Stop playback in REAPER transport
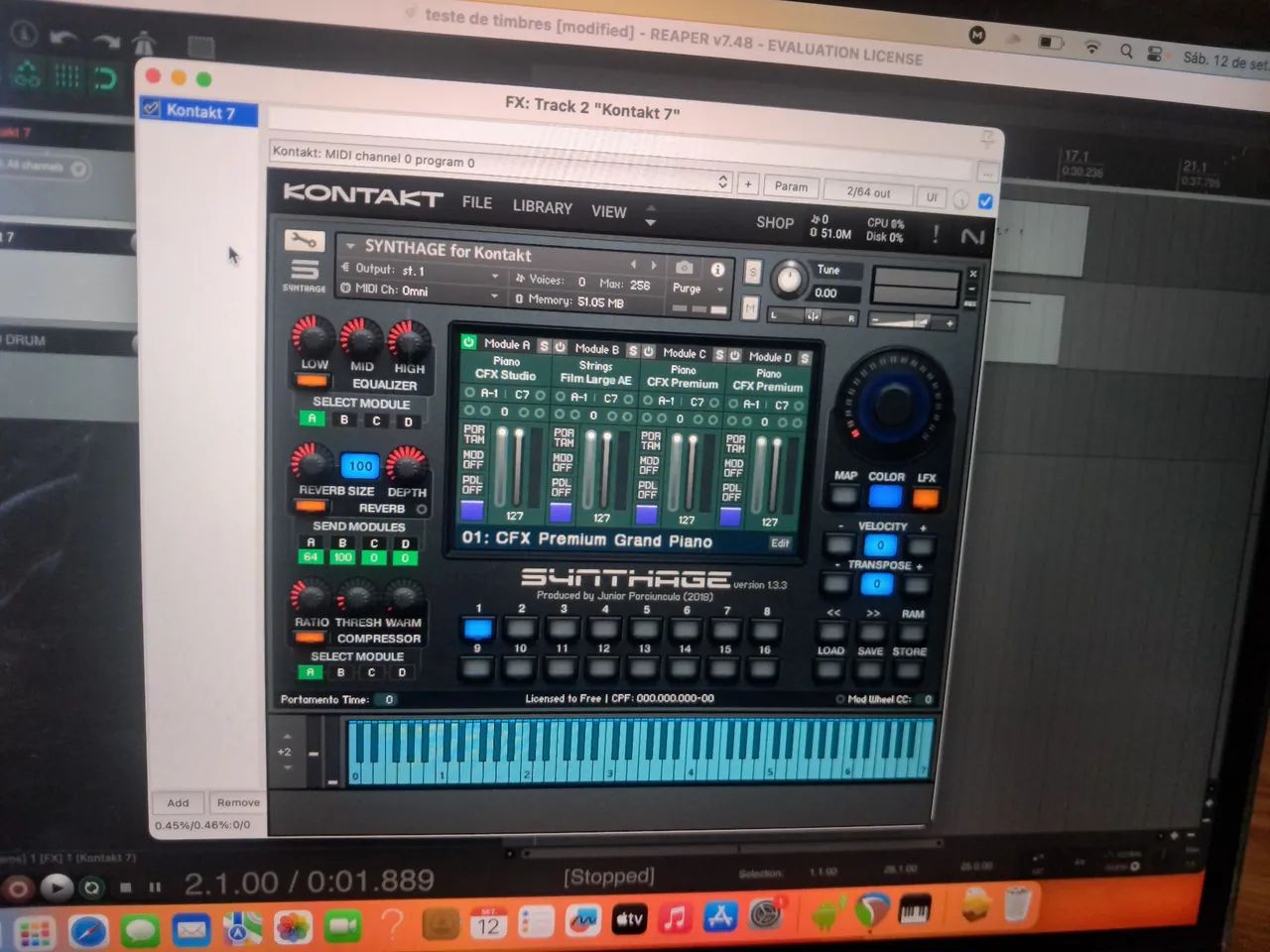The width and height of the screenshot is (1270, 952). pyautogui.click(x=125, y=887)
